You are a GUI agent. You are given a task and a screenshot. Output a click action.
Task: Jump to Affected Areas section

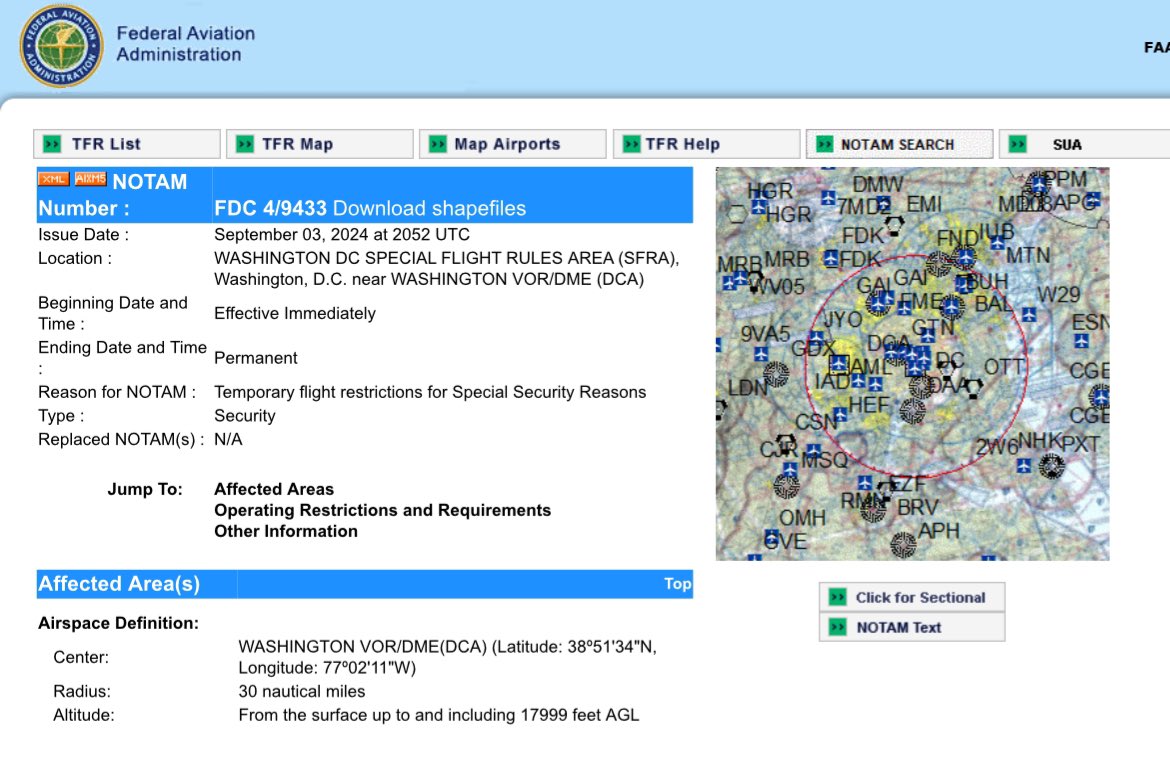point(273,488)
